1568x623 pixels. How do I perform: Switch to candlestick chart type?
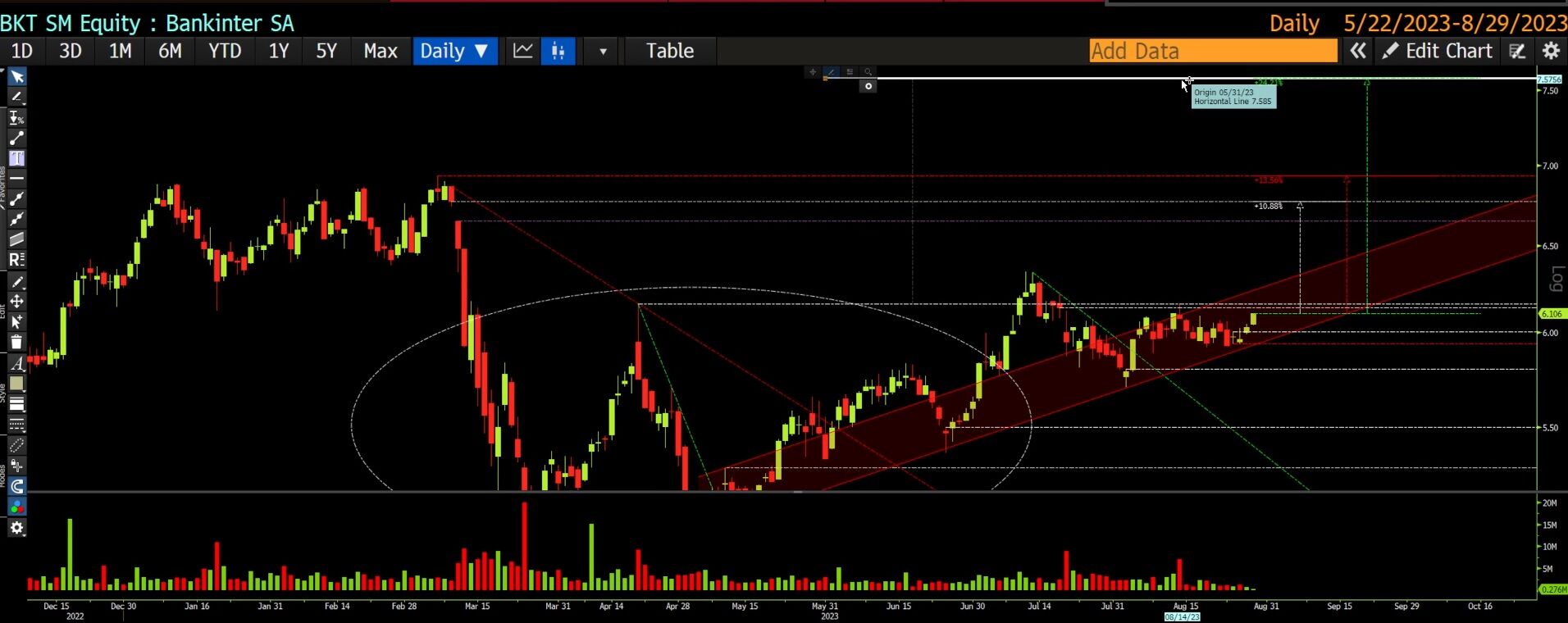(558, 51)
